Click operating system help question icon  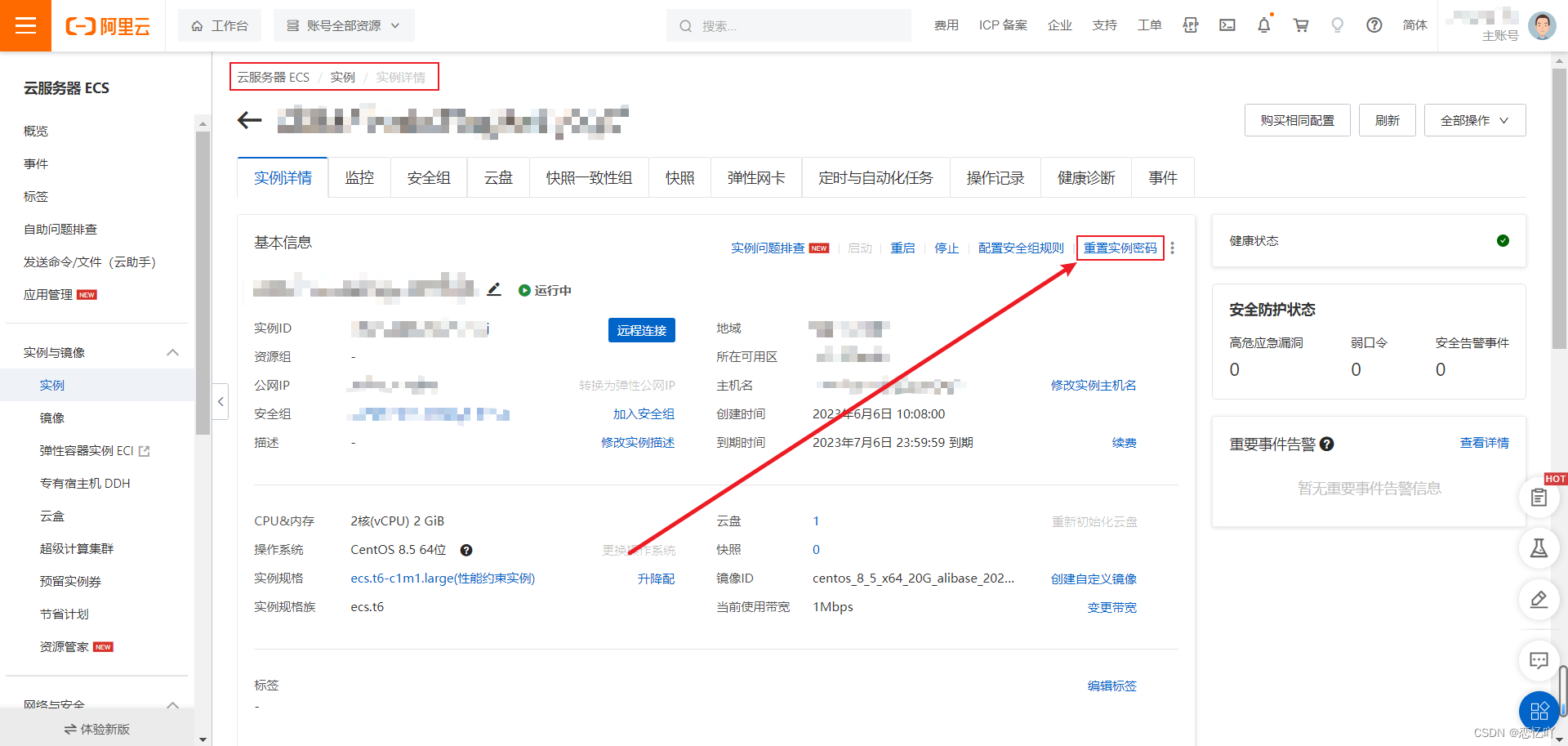(x=466, y=550)
